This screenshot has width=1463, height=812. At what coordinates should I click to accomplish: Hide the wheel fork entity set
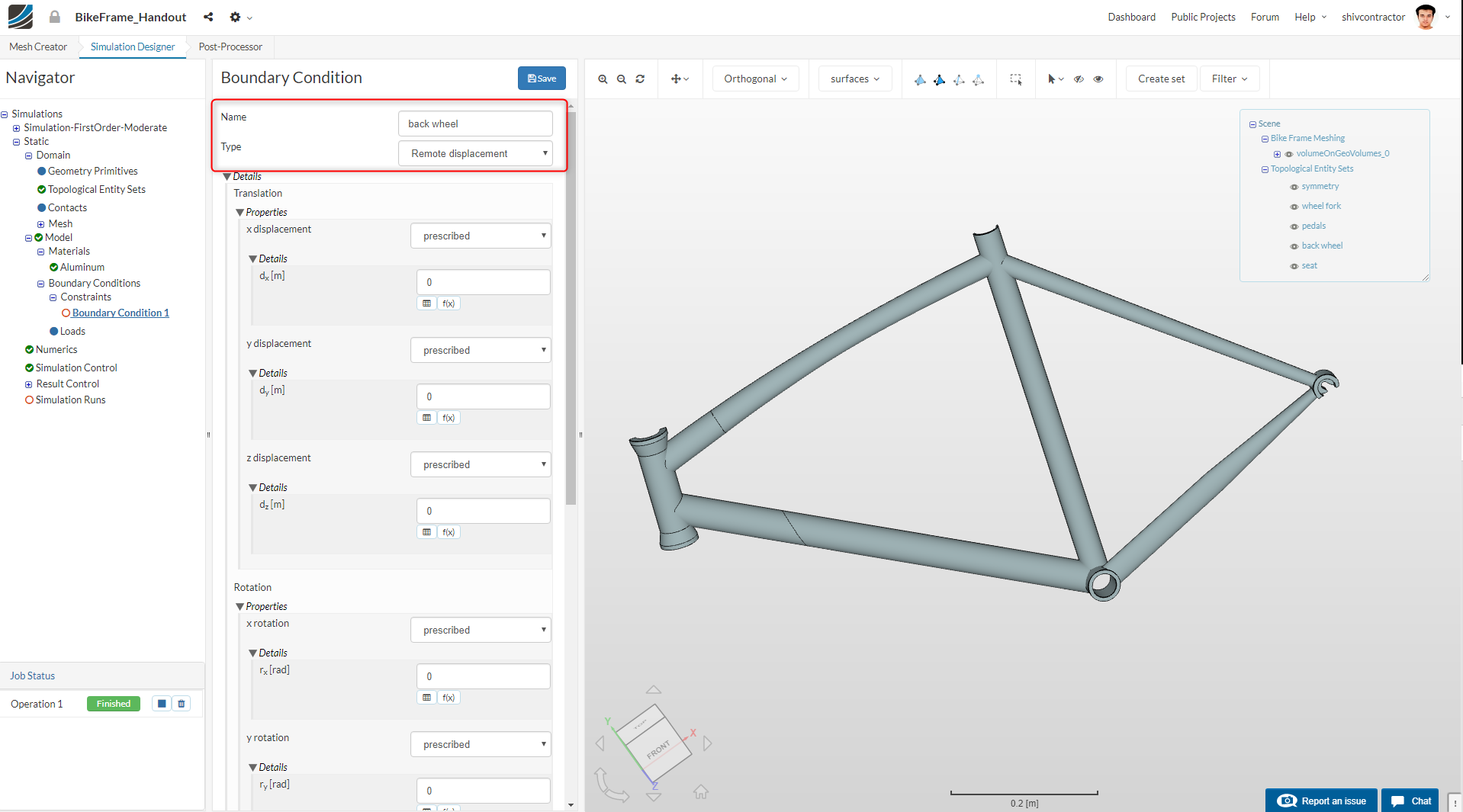point(1294,207)
